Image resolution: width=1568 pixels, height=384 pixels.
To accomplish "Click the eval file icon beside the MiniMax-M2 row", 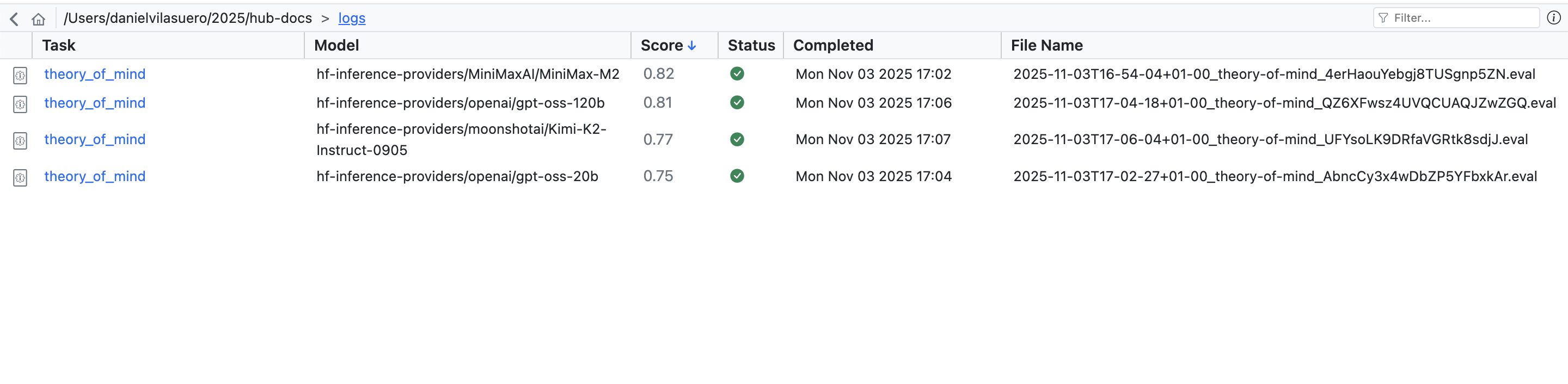I will click(20, 75).
